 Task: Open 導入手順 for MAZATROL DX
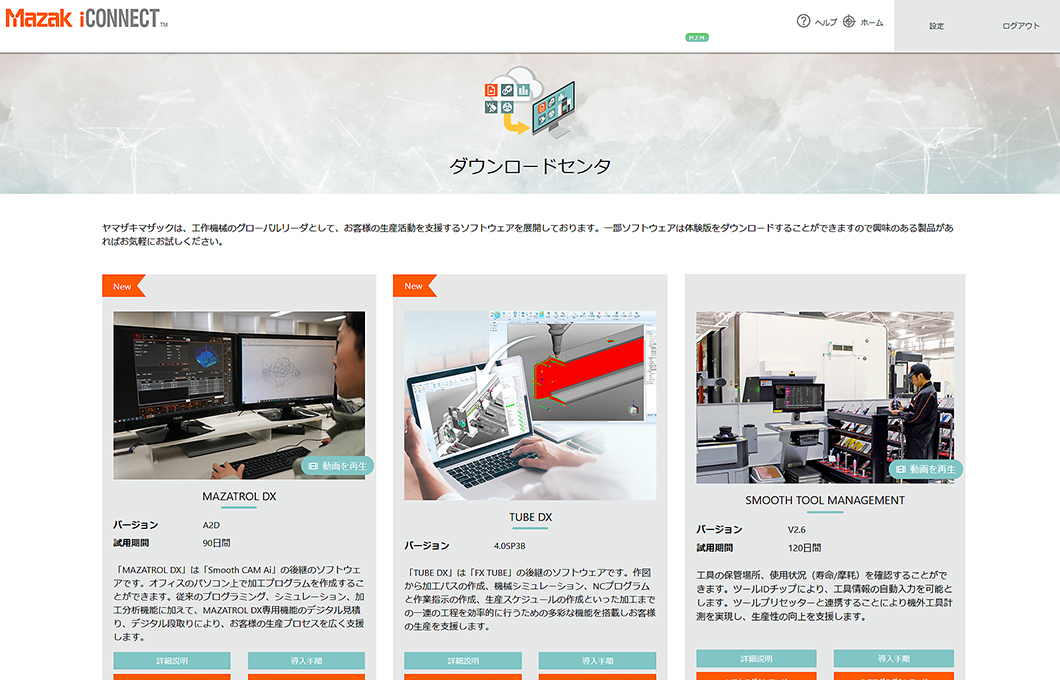(x=306, y=660)
